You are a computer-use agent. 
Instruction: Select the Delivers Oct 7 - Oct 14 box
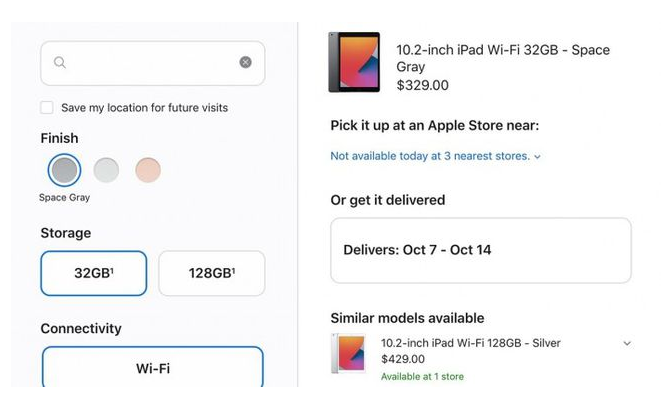point(480,250)
